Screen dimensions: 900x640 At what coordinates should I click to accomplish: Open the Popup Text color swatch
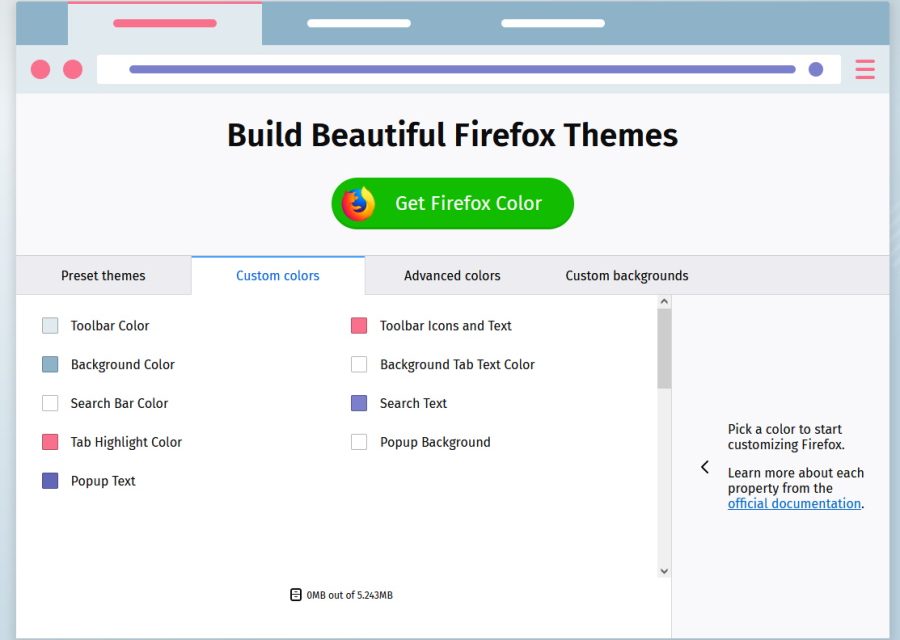(x=49, y=481)
